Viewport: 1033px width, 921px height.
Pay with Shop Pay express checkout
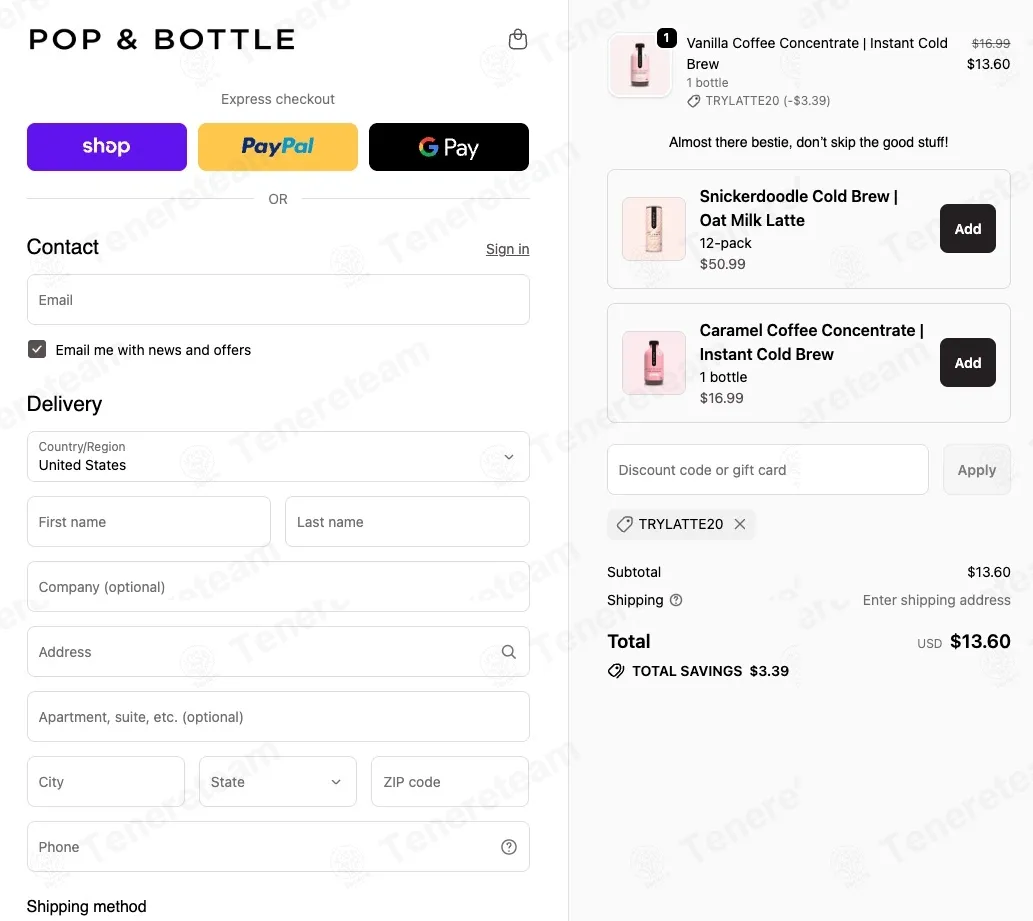tap(107, 147)
